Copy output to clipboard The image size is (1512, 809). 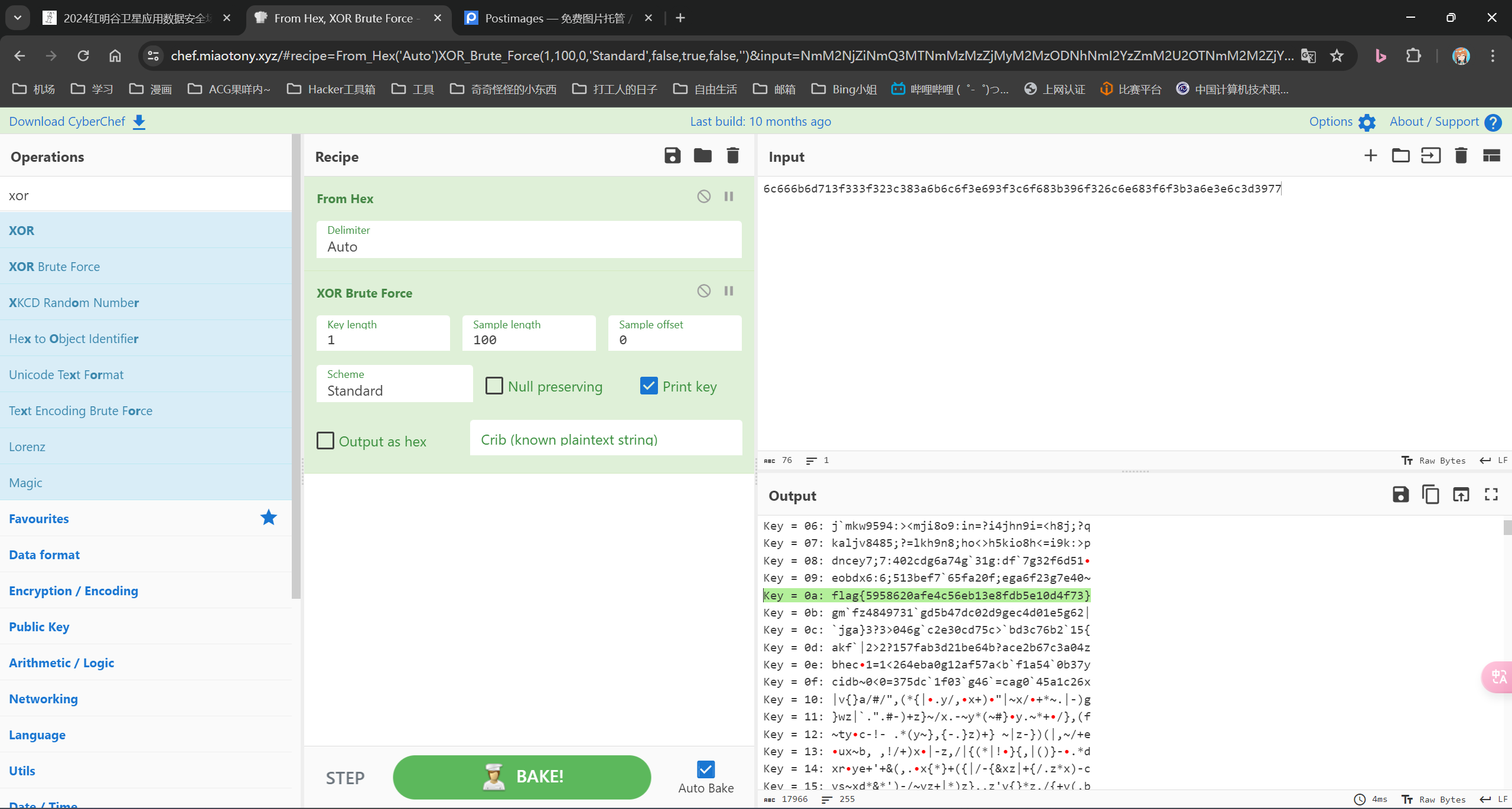pos(1430,495)
